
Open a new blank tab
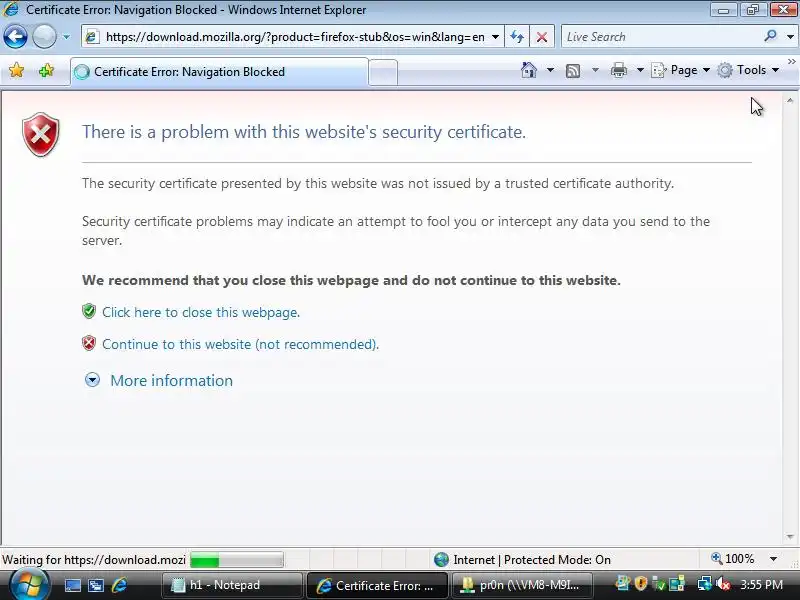(383, 72)
